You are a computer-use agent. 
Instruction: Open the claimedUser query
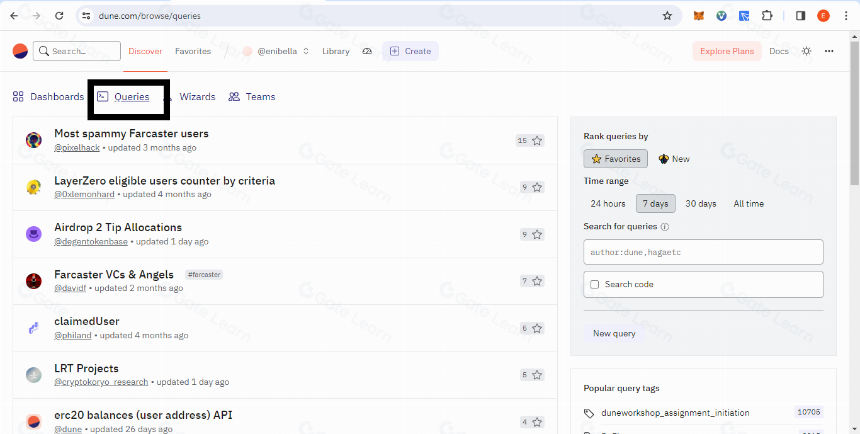point(87,321)
